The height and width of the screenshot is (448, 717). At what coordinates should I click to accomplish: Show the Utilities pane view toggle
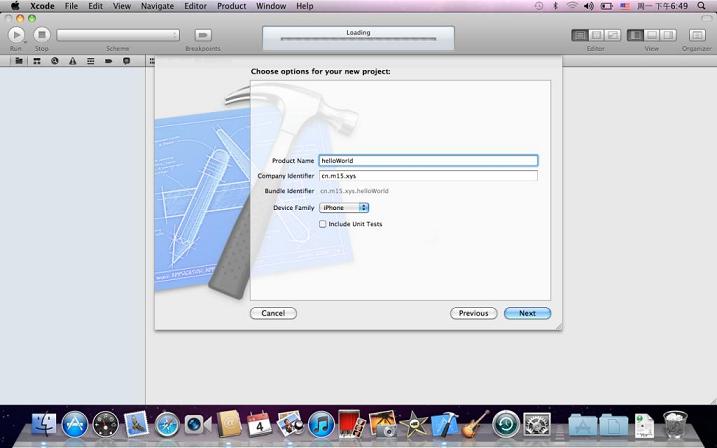[668, 35]
